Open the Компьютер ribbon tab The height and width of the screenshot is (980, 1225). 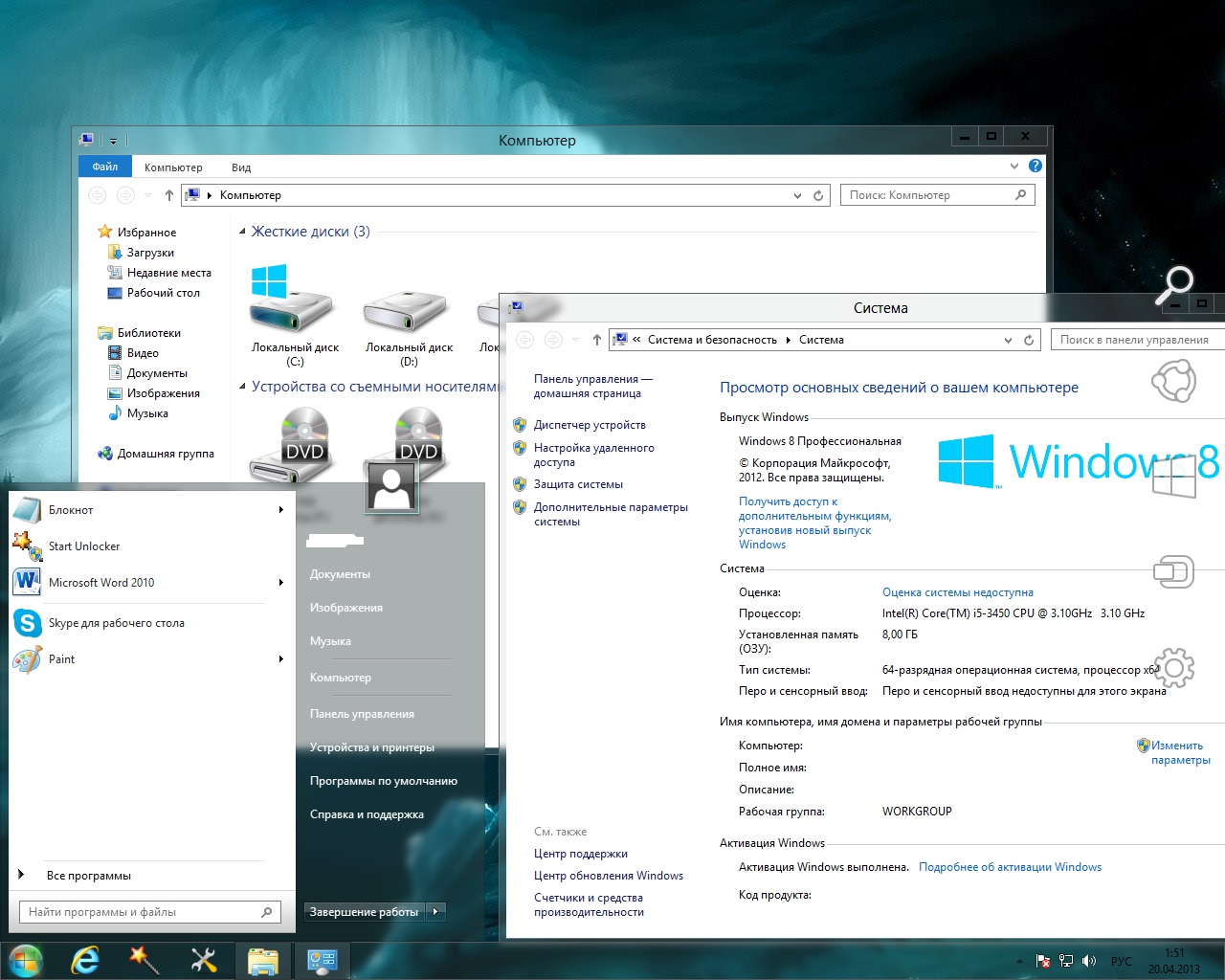point(173,167)
